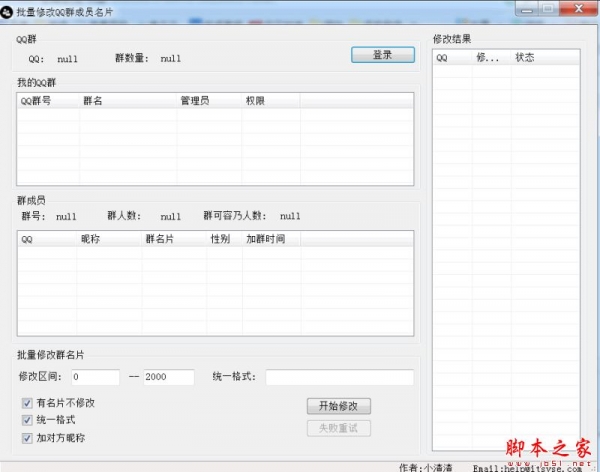Close the 批量修改QQ群成员名片 window
The width and height of the screenshot is (600, 472).
tap(579, 9)
